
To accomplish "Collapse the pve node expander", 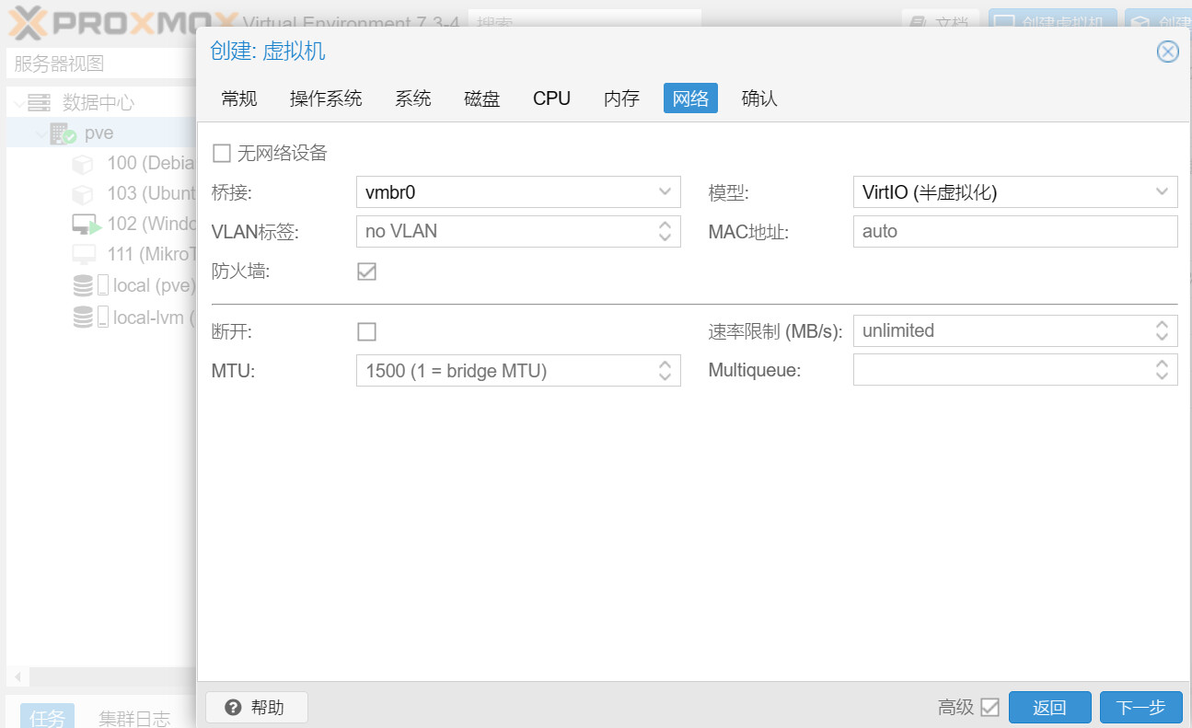I will (40, 135).
